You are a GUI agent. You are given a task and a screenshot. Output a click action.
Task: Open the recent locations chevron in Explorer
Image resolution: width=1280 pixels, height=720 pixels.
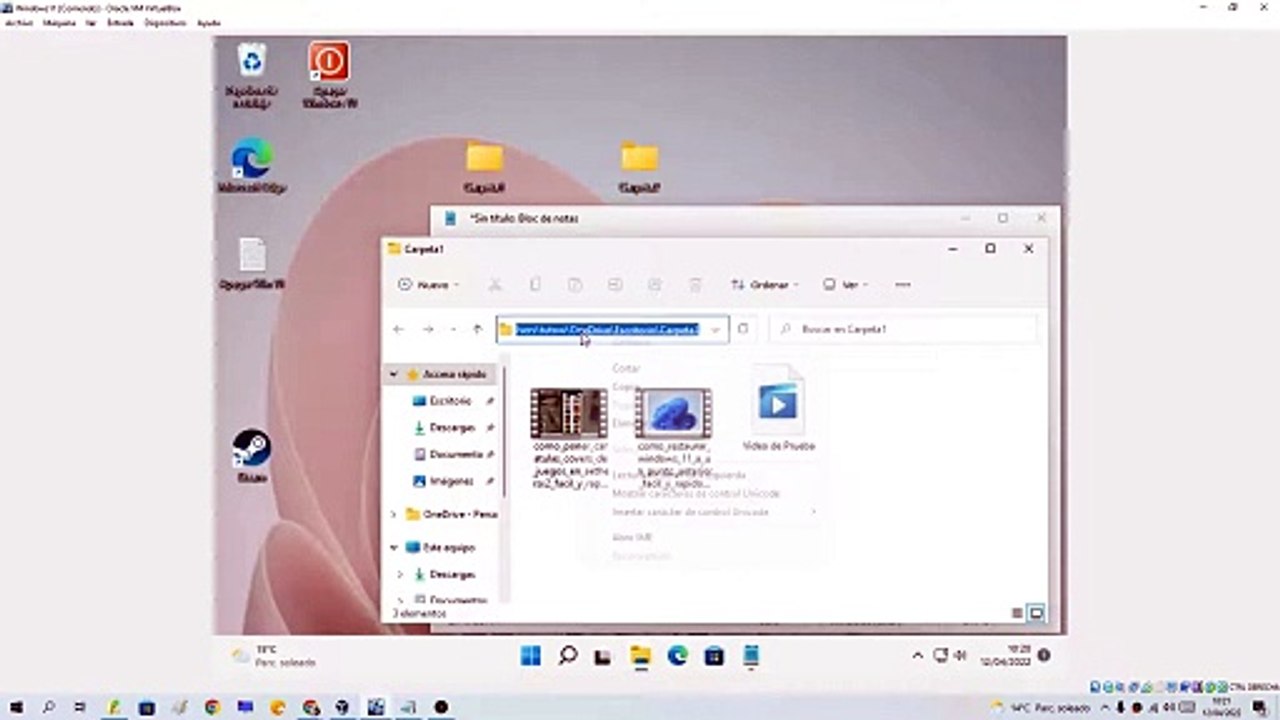point(453,329)
